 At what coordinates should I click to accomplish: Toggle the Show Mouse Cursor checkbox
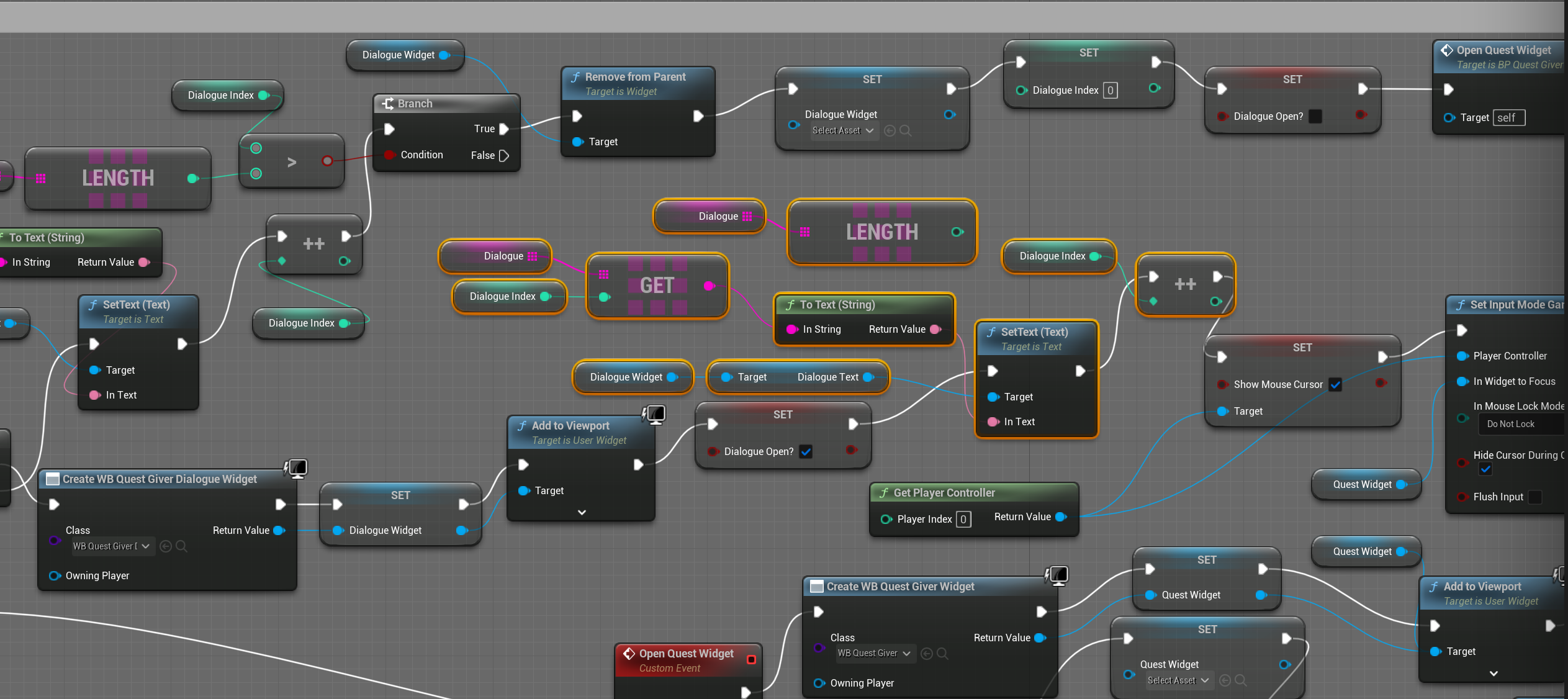pyautogui.click(x=1335, y=384)
